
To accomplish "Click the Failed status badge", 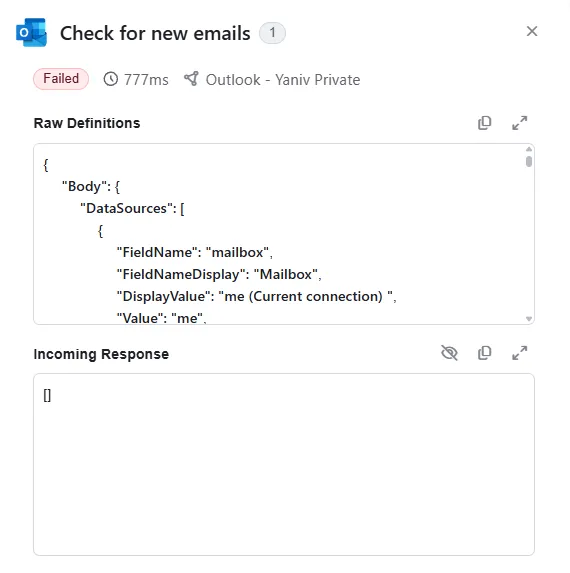I will 61,79.
